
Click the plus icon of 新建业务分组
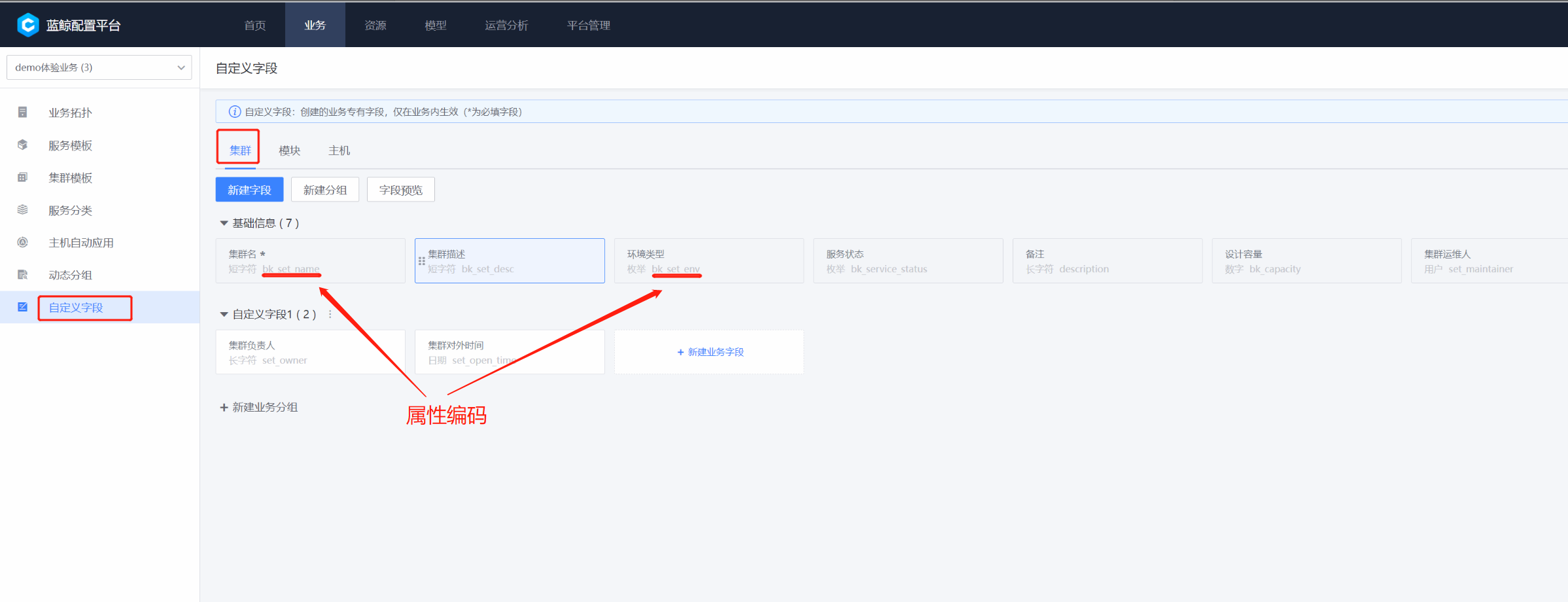224,407
